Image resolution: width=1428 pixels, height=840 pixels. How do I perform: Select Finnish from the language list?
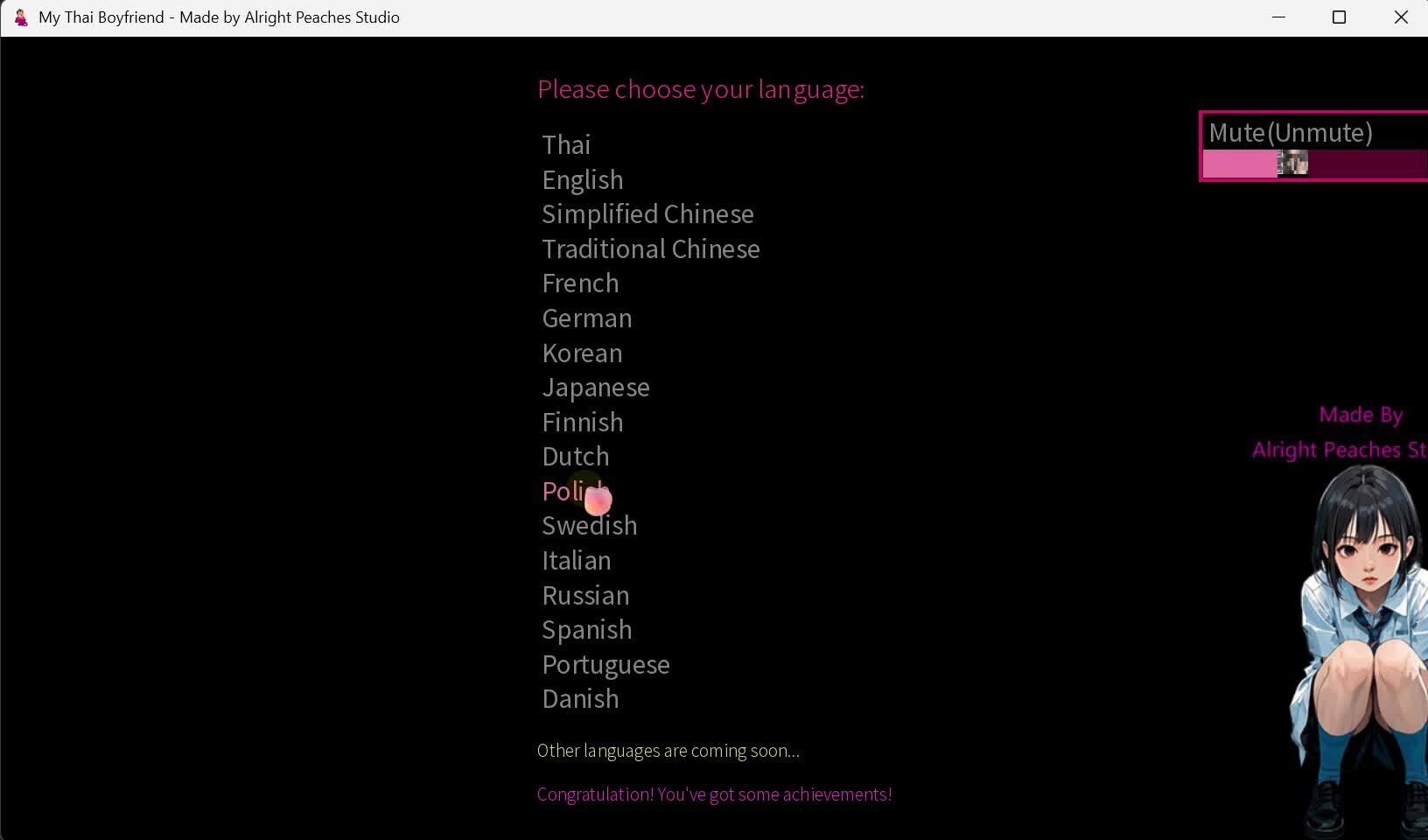click(x=583, y=423)
